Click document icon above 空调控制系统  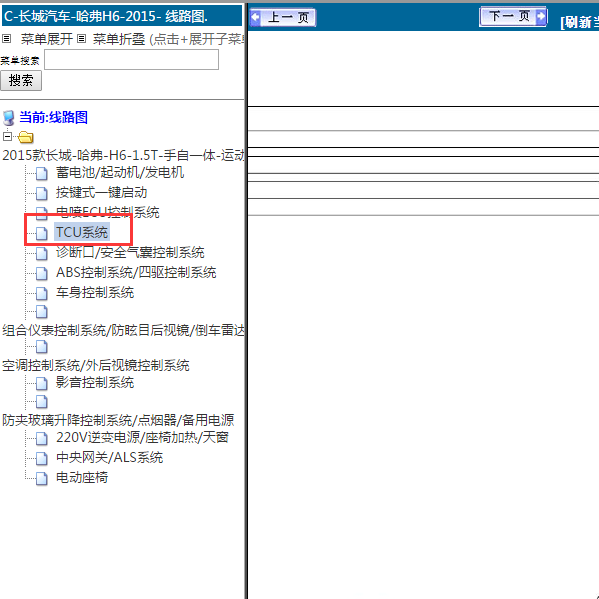tap(42, 347)
